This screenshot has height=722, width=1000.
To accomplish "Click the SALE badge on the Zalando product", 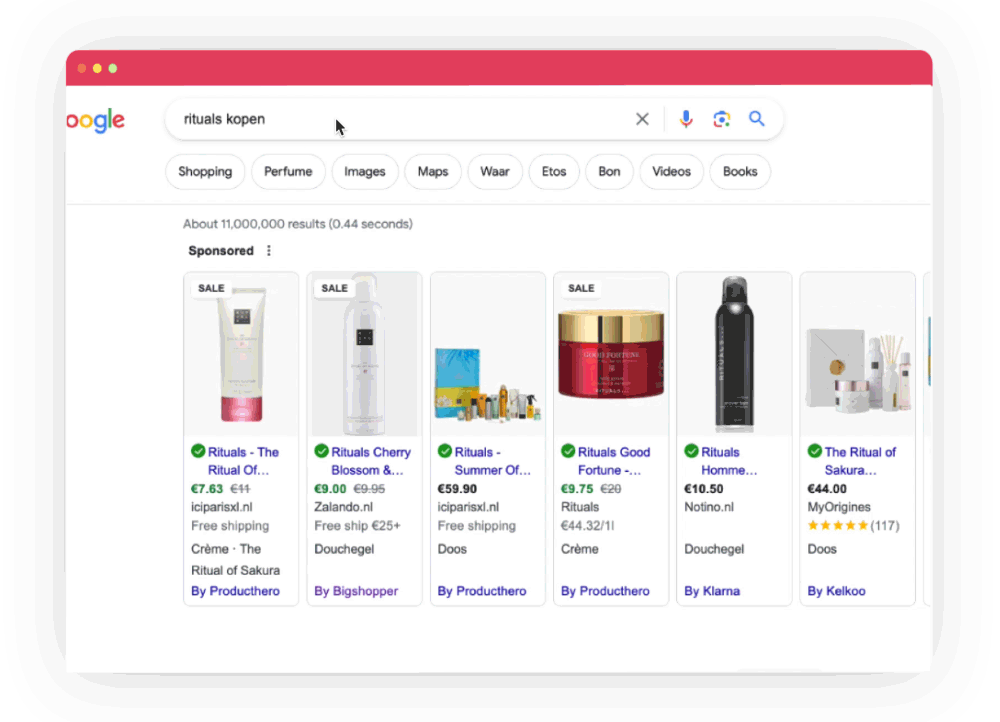I will (x=334, y=288).
